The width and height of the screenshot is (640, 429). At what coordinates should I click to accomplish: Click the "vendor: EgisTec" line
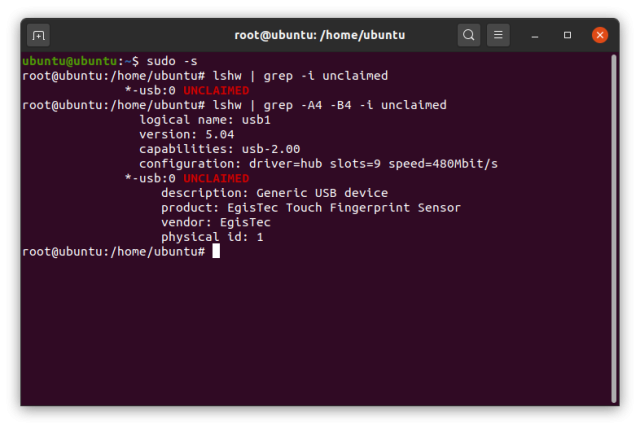215,222
